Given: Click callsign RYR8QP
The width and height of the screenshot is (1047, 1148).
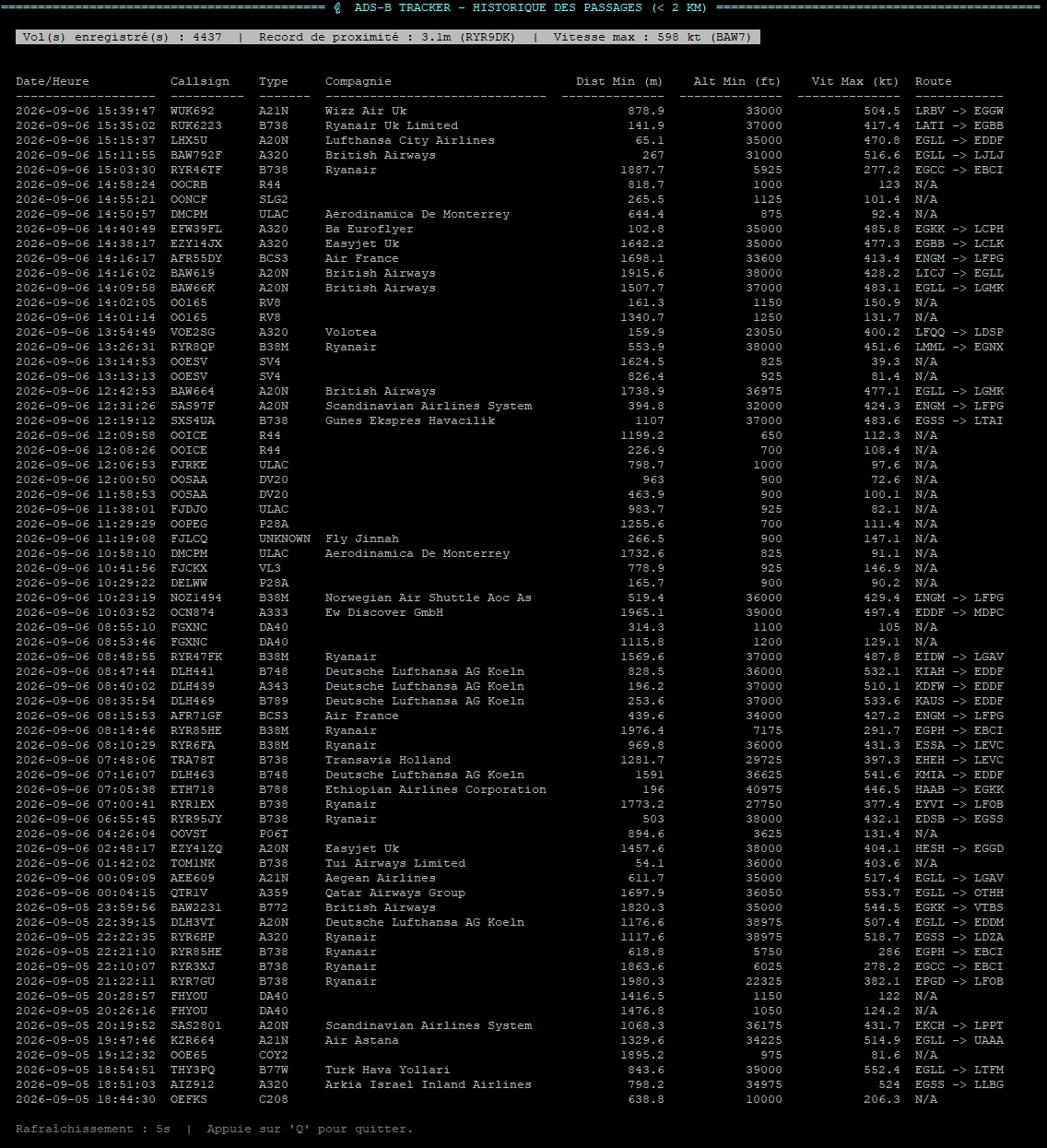Looking at the screenshot, I should 193,347.
